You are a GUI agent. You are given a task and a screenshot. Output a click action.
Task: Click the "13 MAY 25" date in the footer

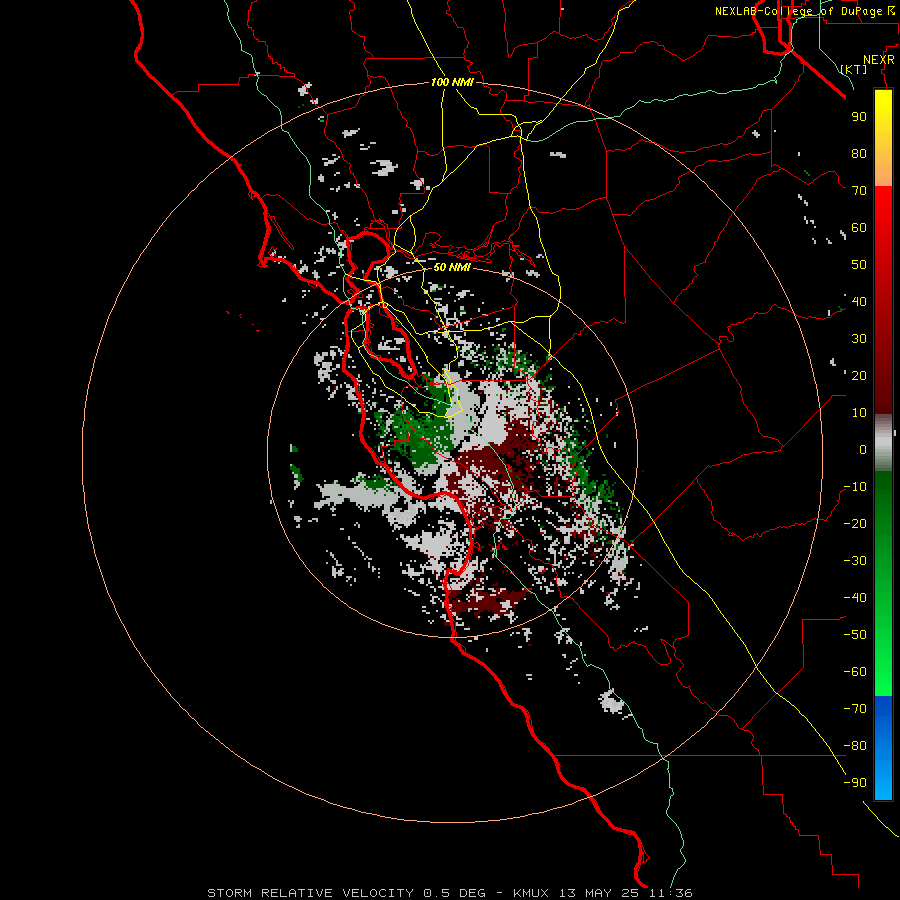599,893
